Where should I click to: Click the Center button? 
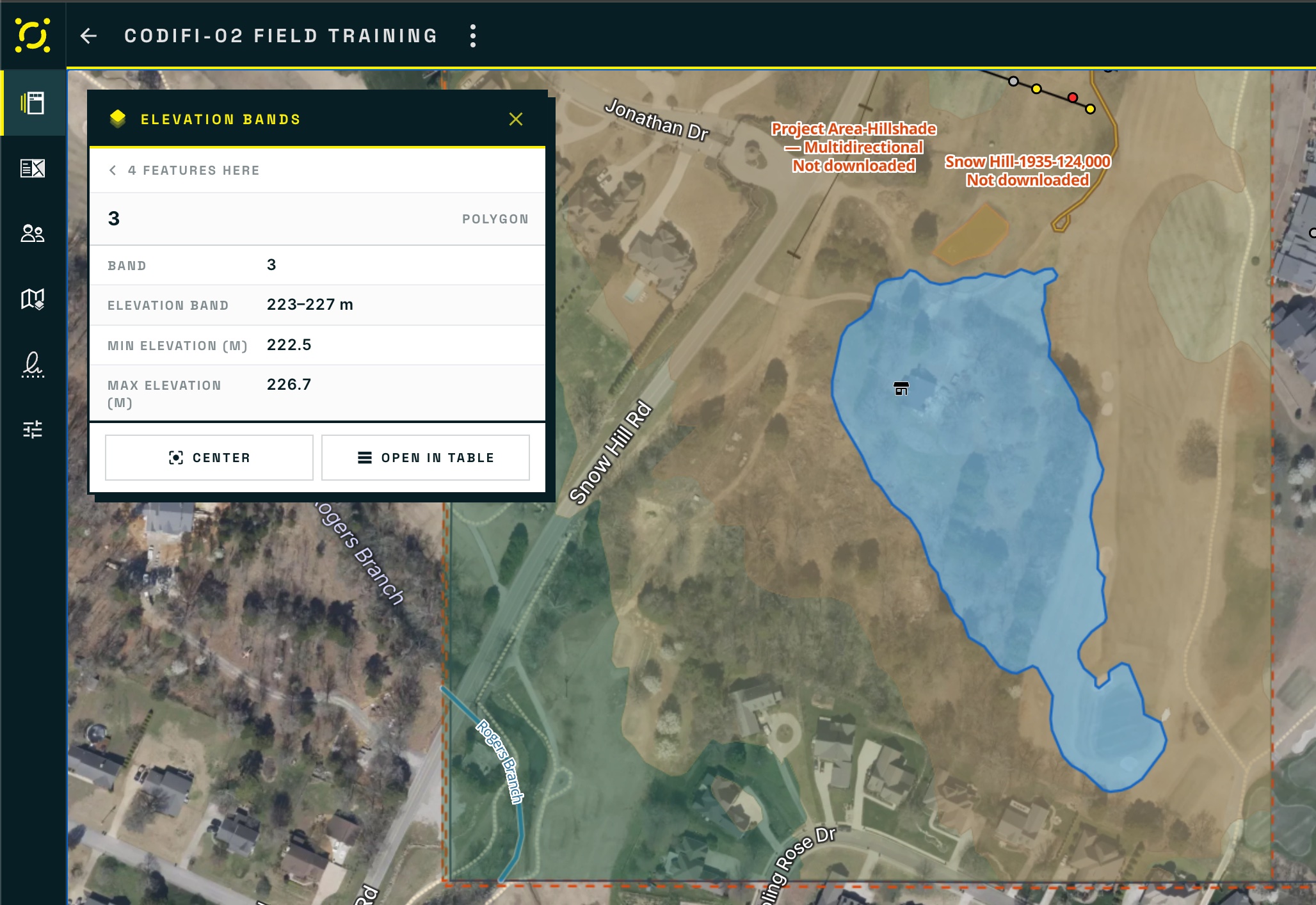point(209,458)
